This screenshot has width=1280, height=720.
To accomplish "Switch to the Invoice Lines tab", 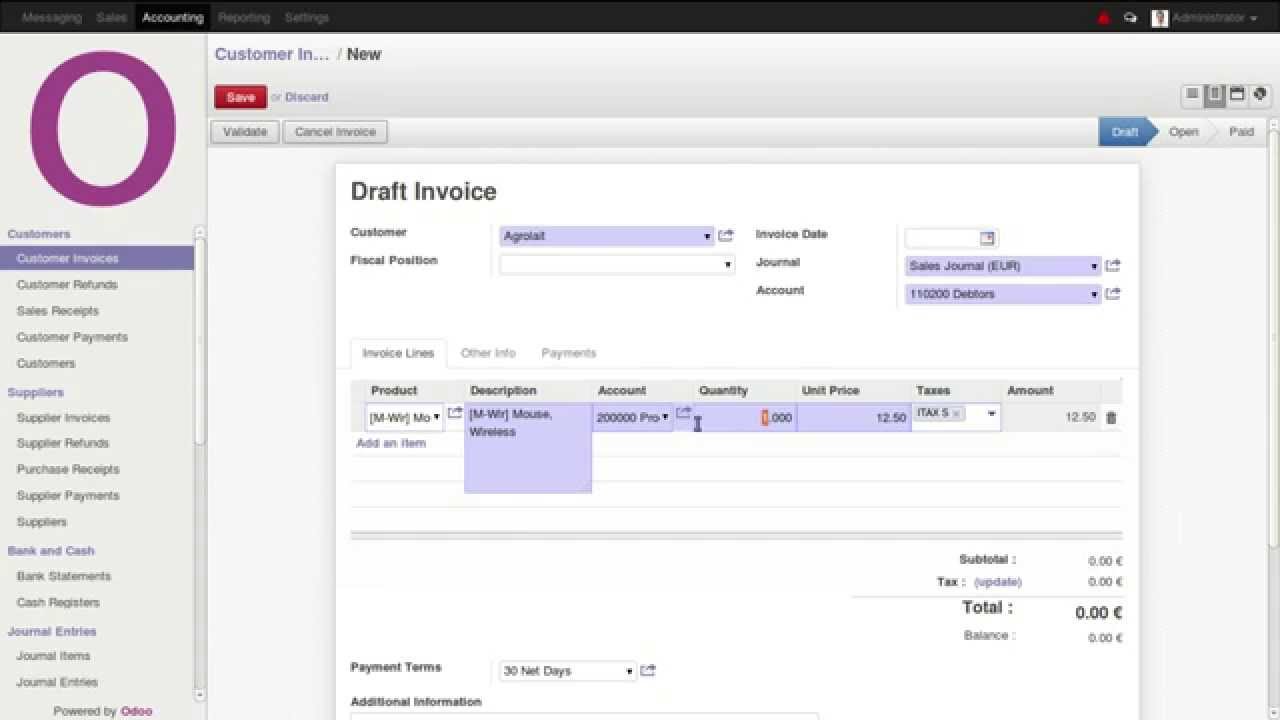I will tap(398, 353).
